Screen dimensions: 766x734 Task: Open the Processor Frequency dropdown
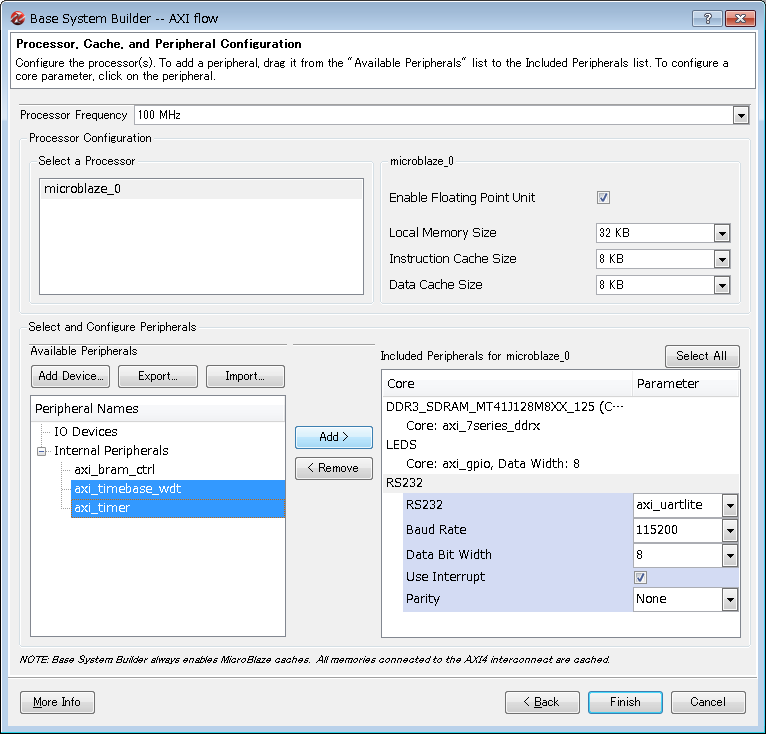[x=740, y=115]
